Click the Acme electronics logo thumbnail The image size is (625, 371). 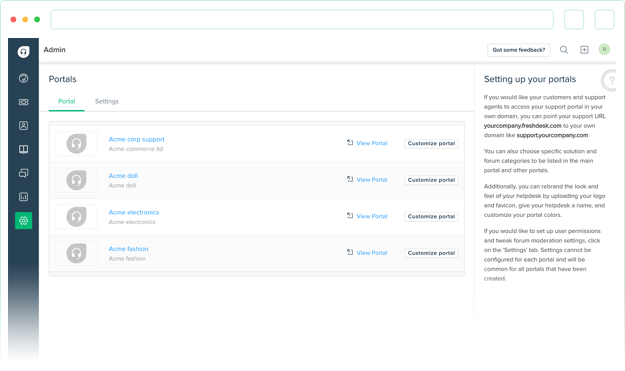point(76,217)
